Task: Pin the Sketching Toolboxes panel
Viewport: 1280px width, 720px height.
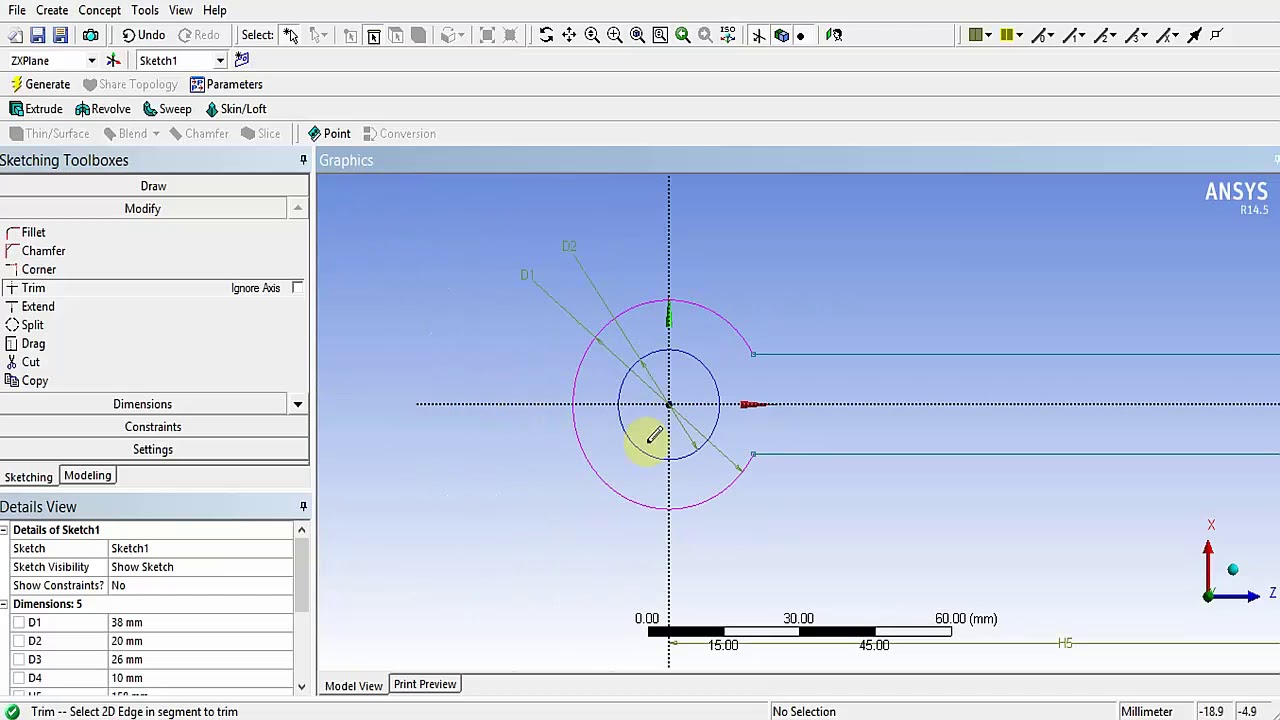Action: click(303, 160)
